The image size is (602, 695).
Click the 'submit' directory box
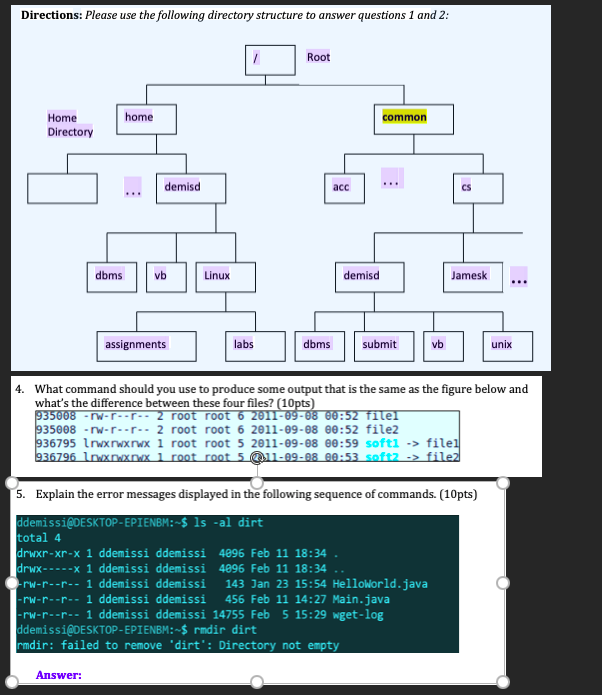pyautogui.click(x=384, y=346)
